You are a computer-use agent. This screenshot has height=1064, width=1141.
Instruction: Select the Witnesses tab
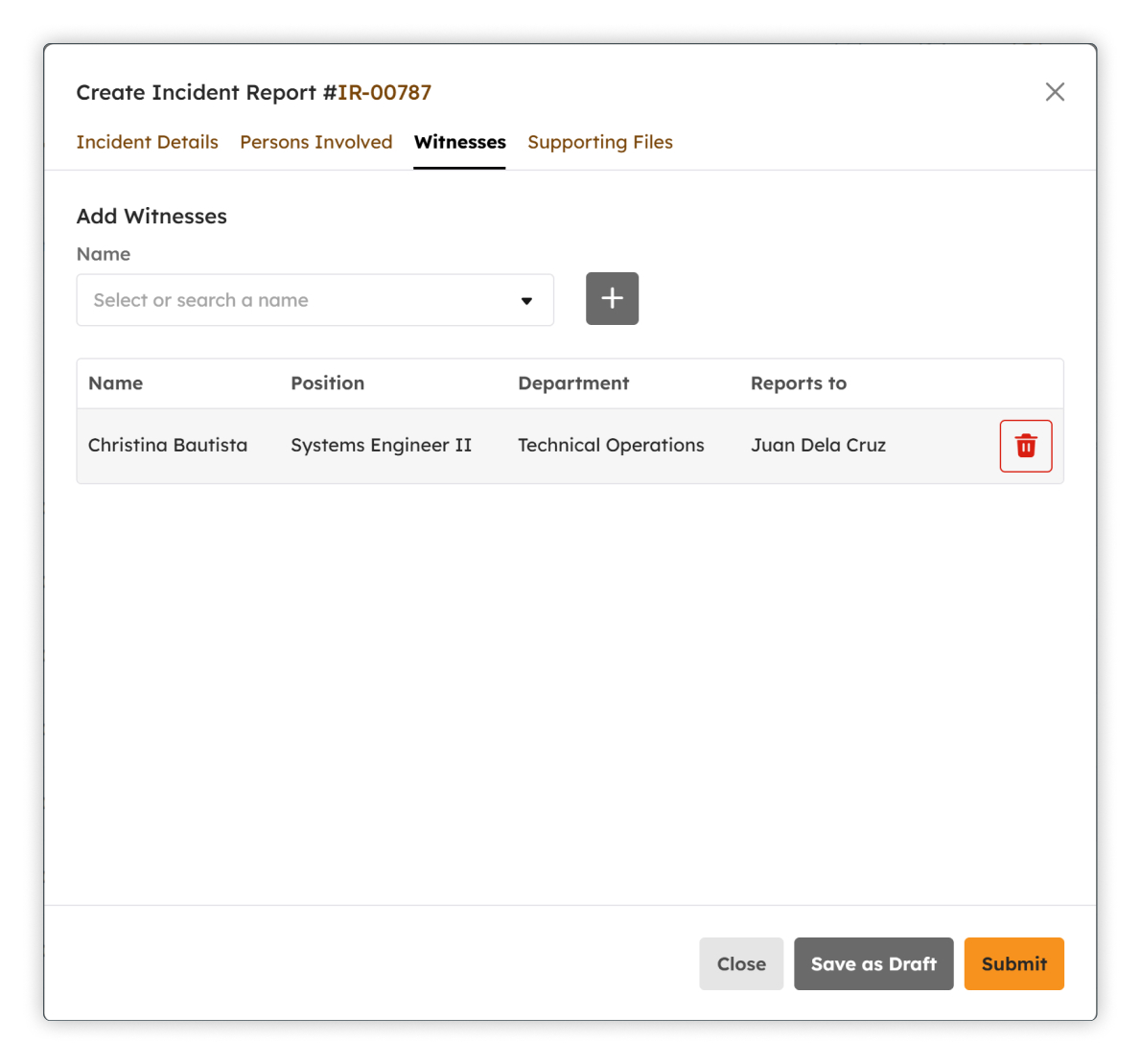[460, 143]
